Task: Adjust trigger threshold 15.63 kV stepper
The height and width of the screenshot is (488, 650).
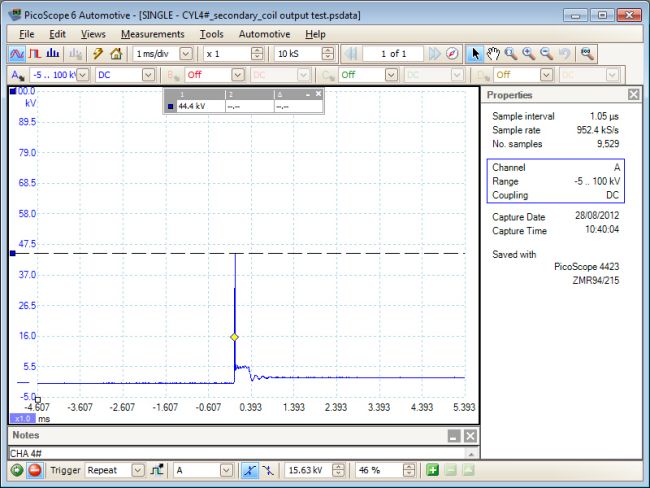Action: pyautogui.click(x=338, y=470)
